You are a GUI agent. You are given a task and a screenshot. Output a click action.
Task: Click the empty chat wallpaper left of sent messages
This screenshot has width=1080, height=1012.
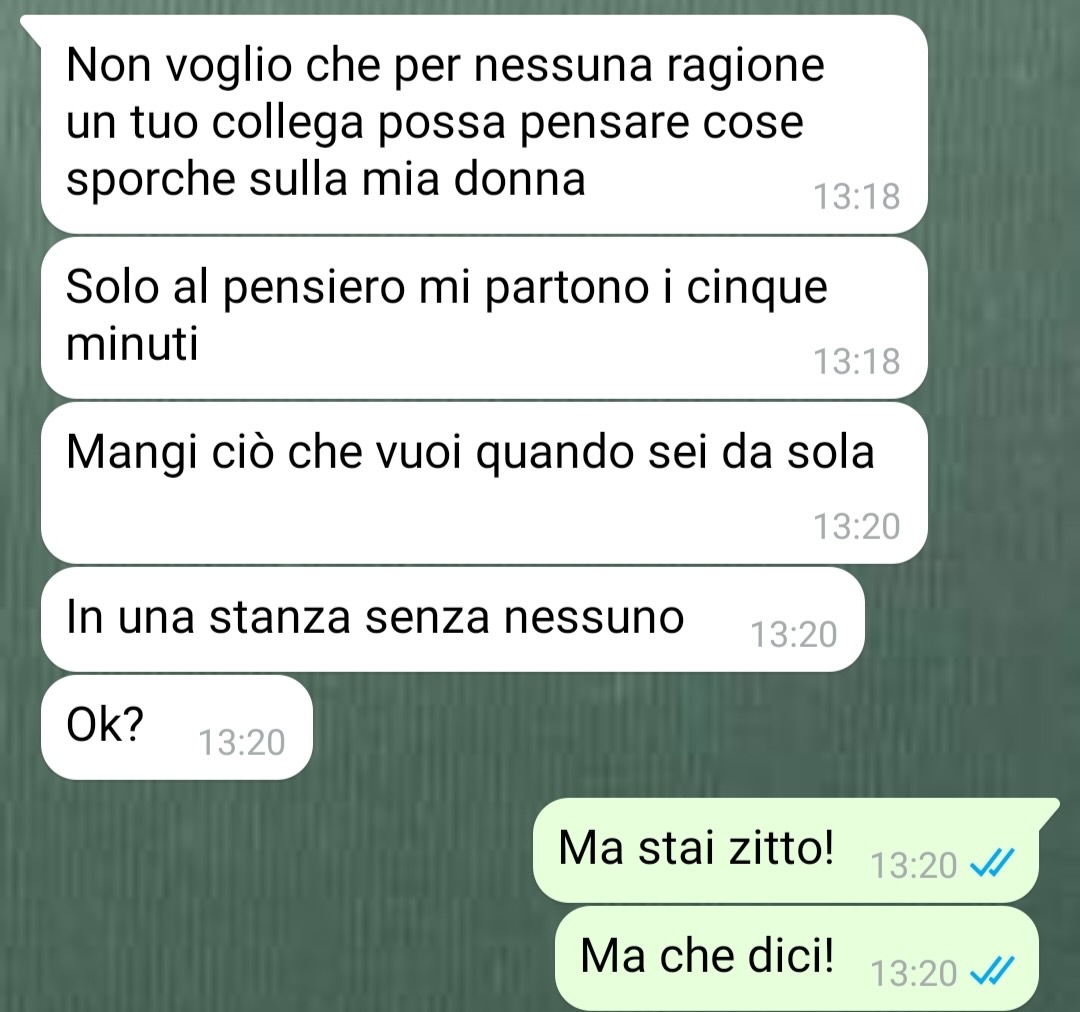[276, 896]
